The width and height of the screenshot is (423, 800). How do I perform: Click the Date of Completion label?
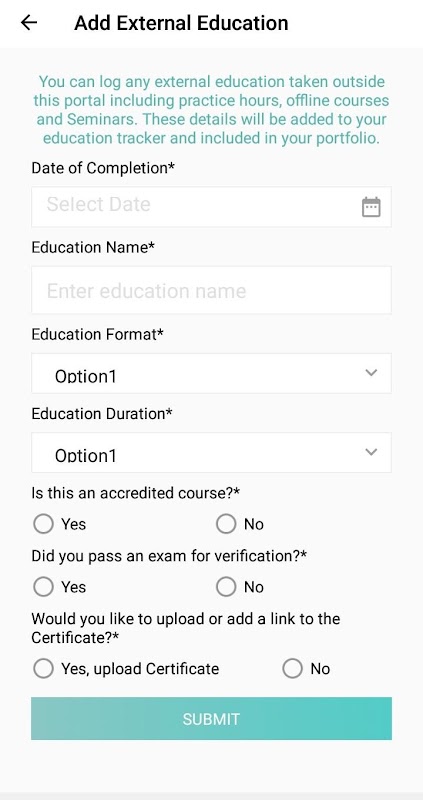pyautogui.click(x=103, y=168)
